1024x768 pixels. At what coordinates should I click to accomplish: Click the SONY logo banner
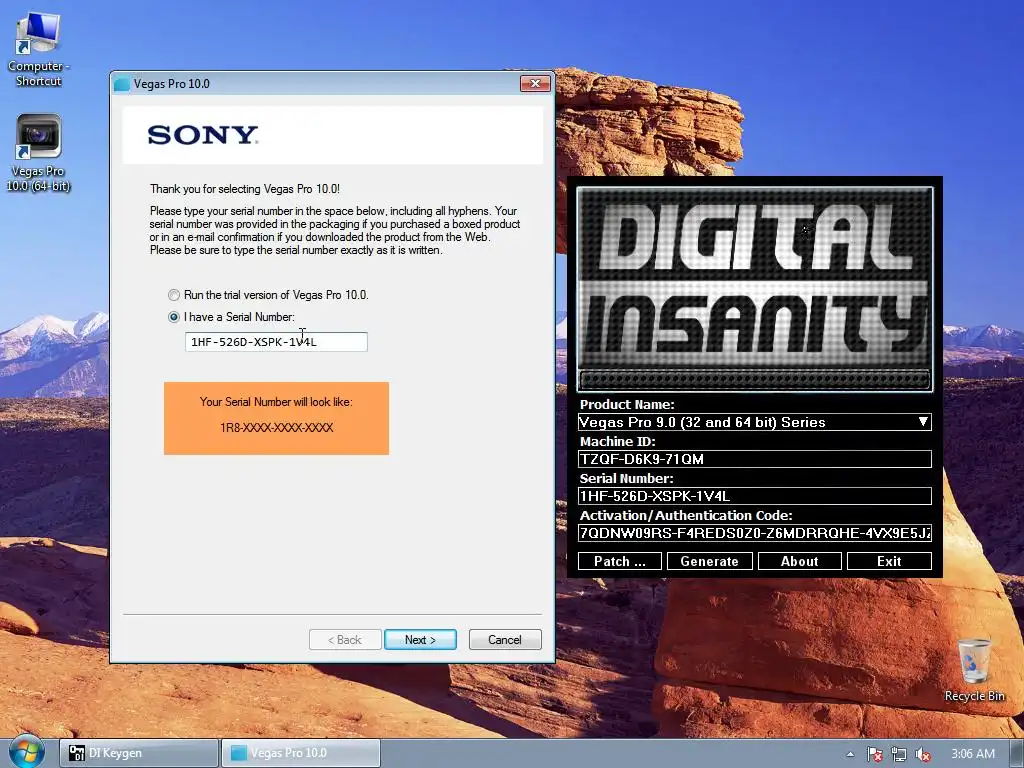pyautogui.click(x=332, y=135)
